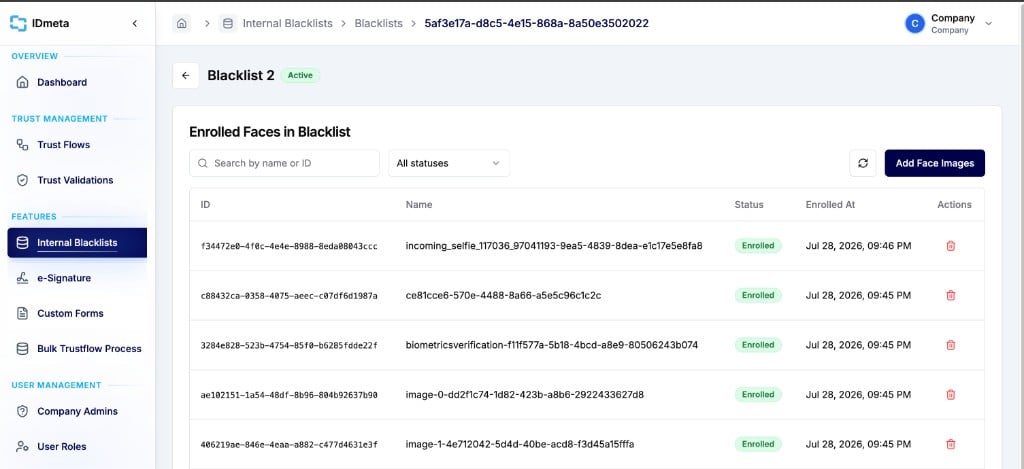The image size is (1024, 469).
Task: Delete the image-1-4e712042 face entry
Action: point(950,444)
